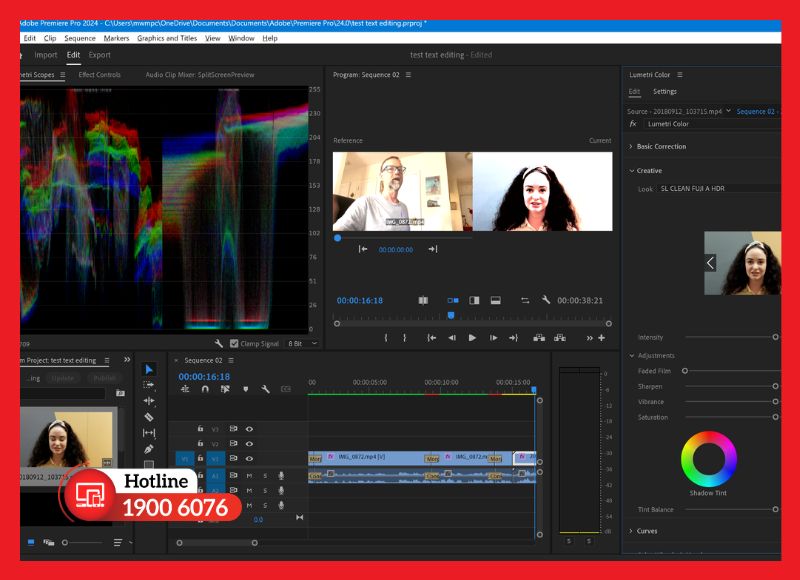Click the Lift button
The height and width of the screenshot is (580, 800).
tap(539, 338)
